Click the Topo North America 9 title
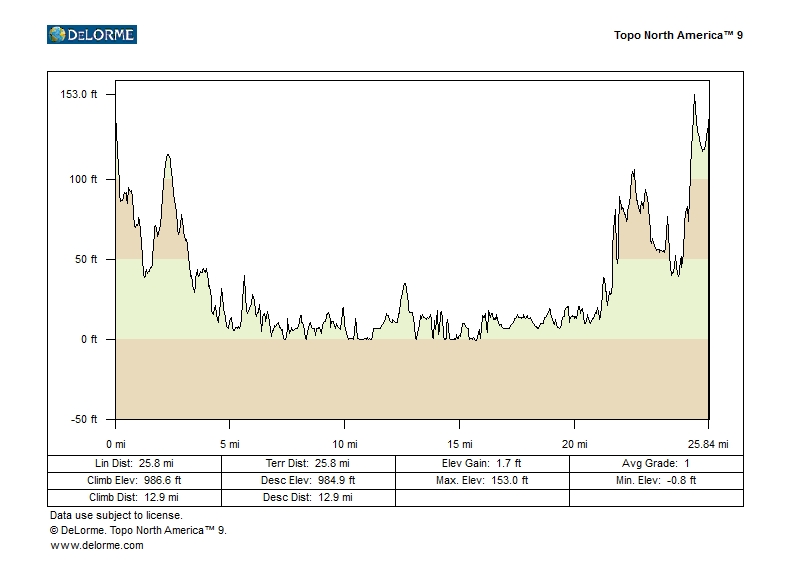This screenshot has height=578, width=791. (x=678, y=35)
